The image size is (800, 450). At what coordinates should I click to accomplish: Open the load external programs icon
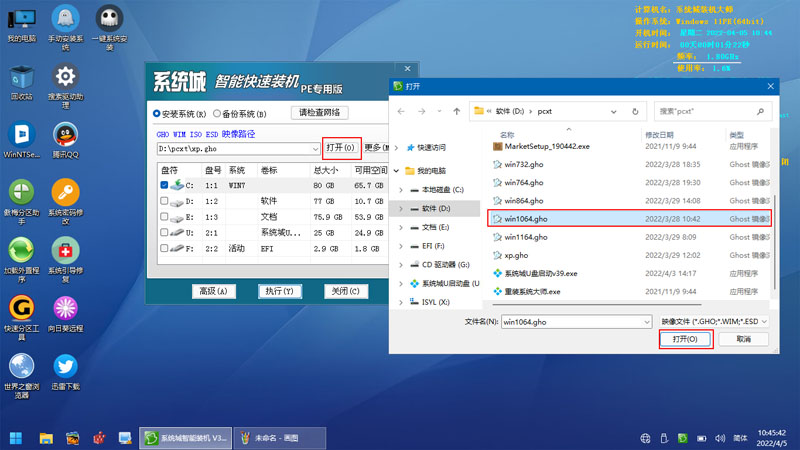coord(21,260)
